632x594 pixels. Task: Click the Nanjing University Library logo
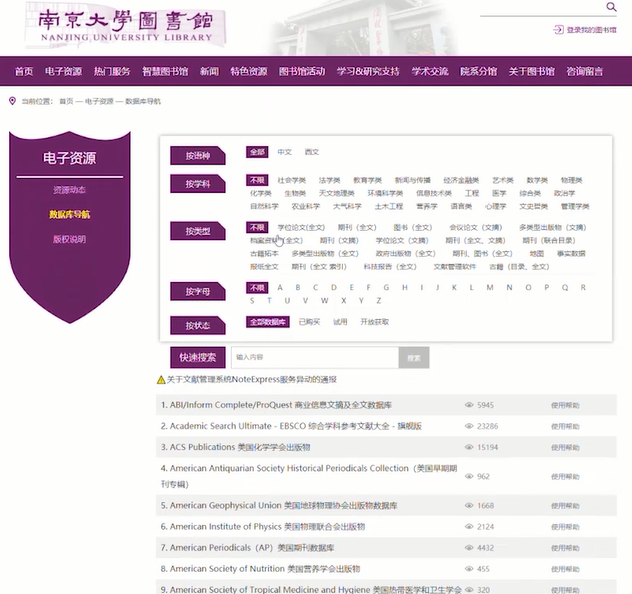pos(125,29)
